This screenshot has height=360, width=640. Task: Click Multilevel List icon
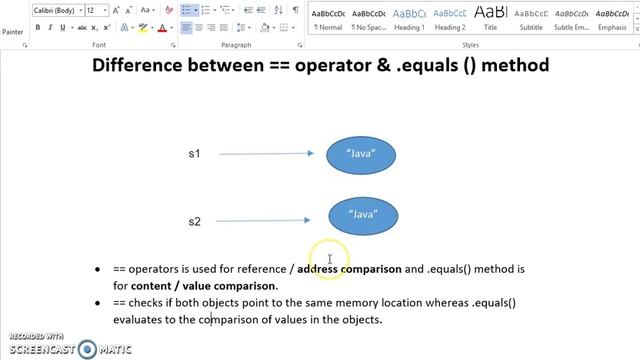[225, 10]
